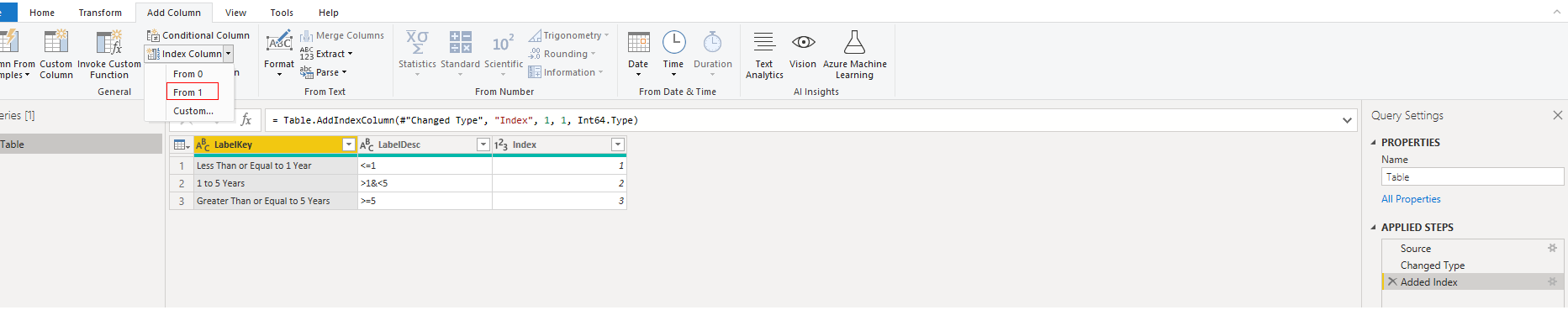
Task: Select the '>1&<5' cell
Action: [x=425, y=183]
